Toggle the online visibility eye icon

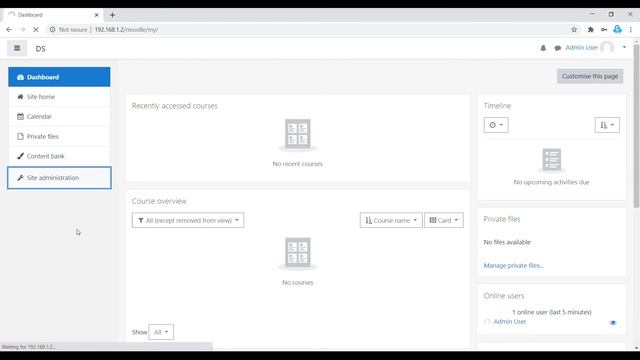pos(613,322)
